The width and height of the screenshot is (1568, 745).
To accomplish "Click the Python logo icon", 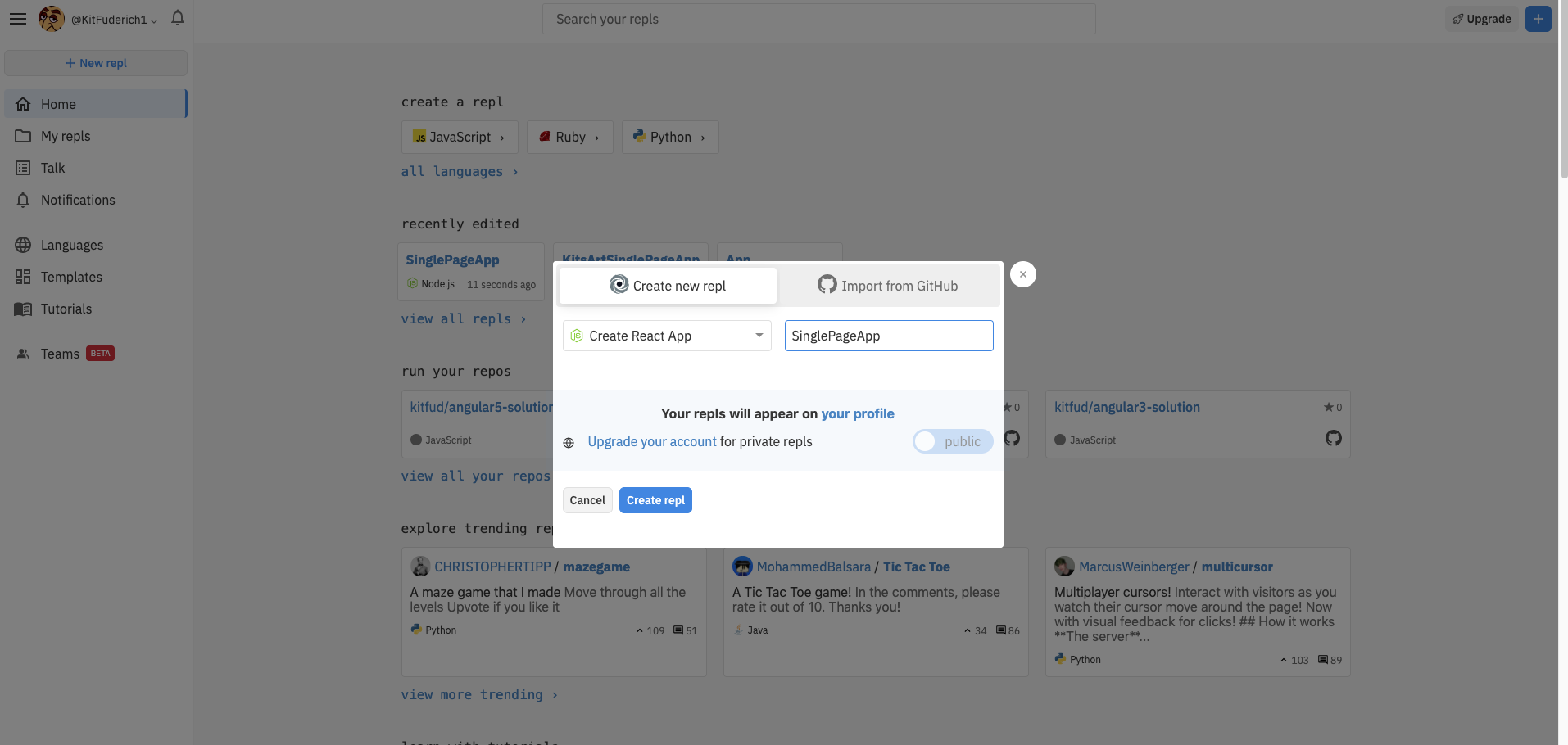I will (x=640, y=136).
